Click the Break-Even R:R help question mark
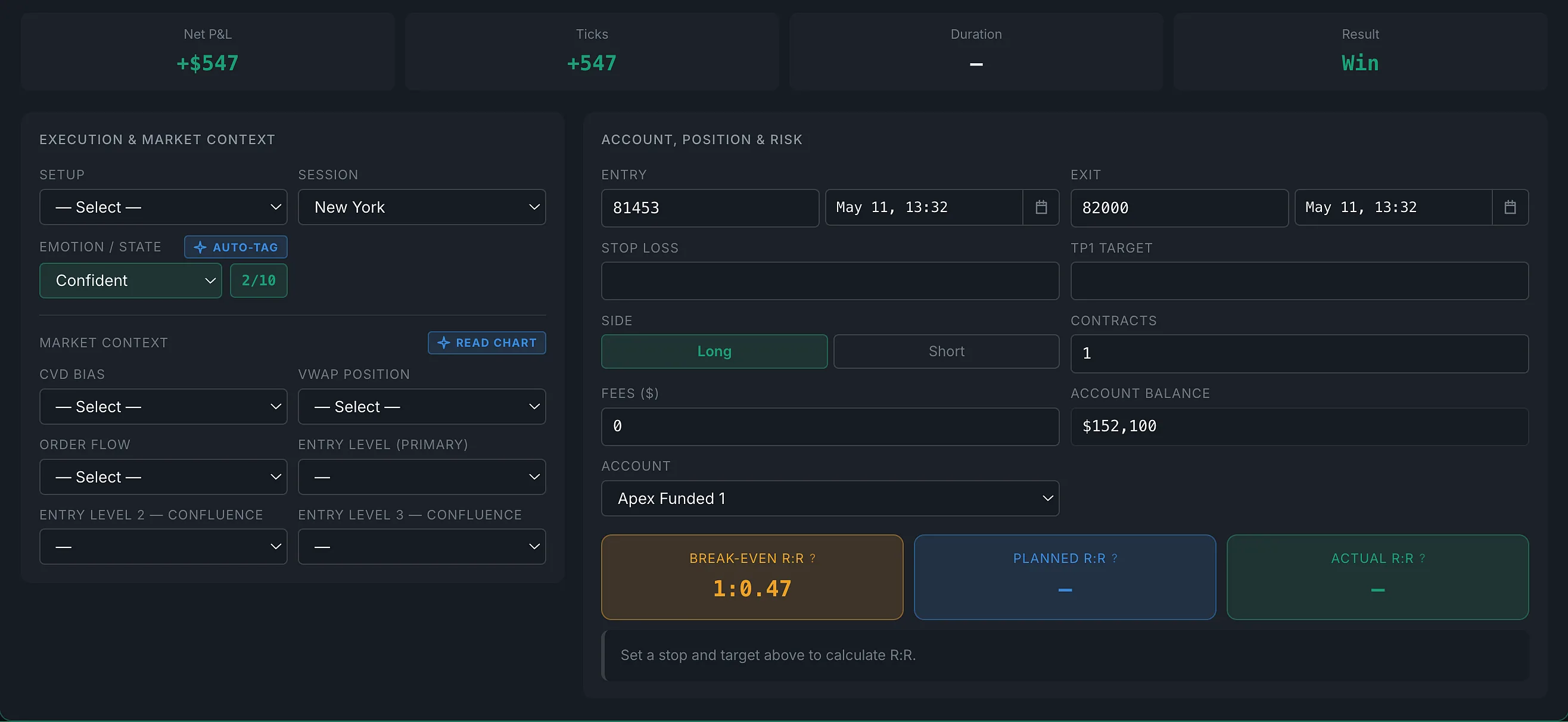The width and height of the screenshot is (1568, 722). pyautogui.click(x=813, y=558)
